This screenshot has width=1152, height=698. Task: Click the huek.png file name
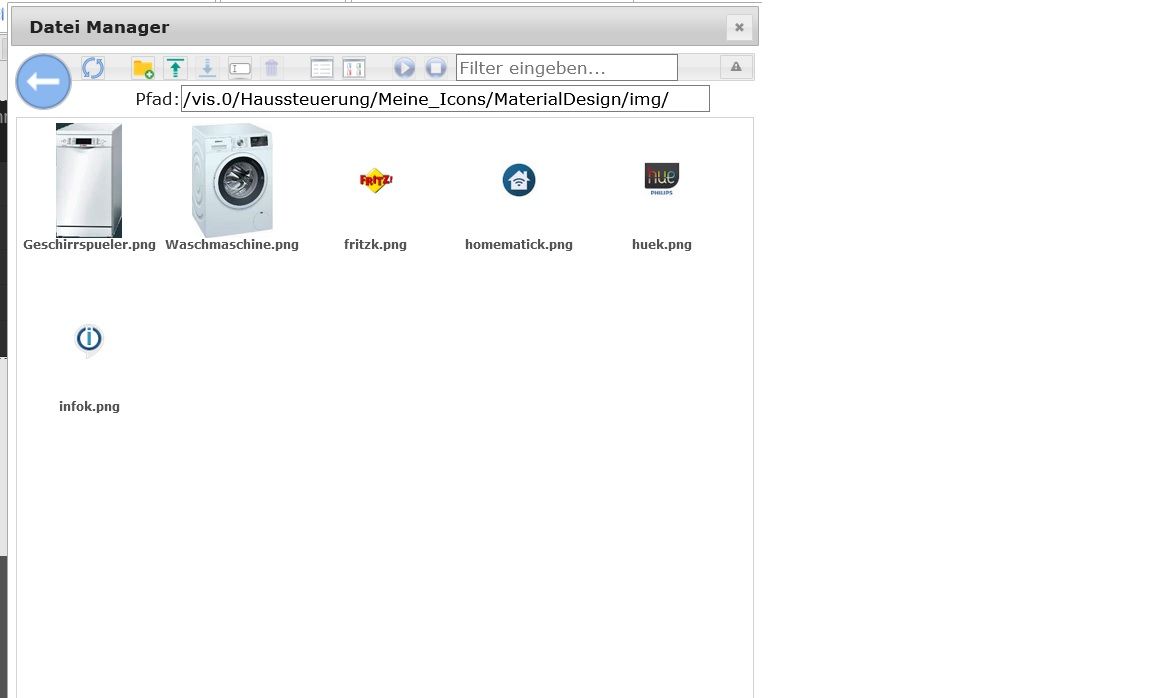[x=662, y=245]
